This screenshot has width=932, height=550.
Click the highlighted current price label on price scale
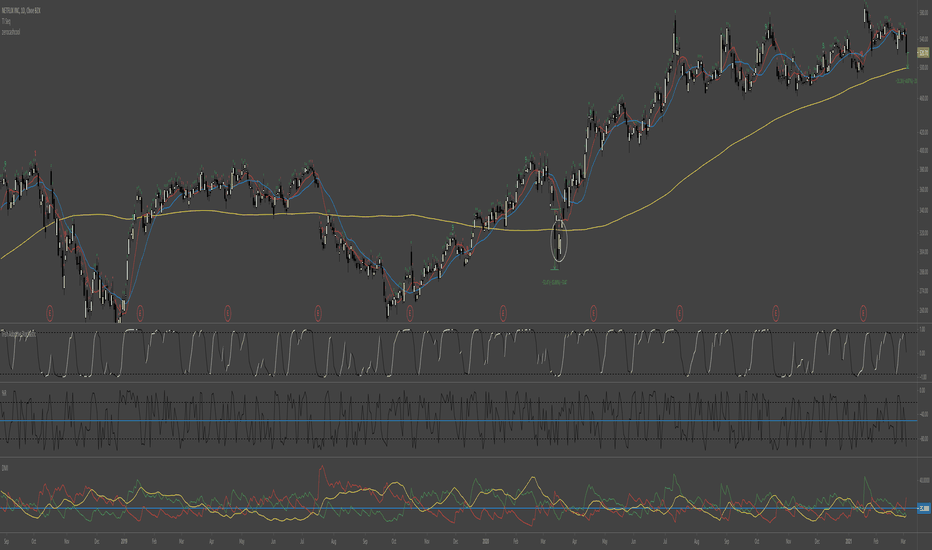923,54
